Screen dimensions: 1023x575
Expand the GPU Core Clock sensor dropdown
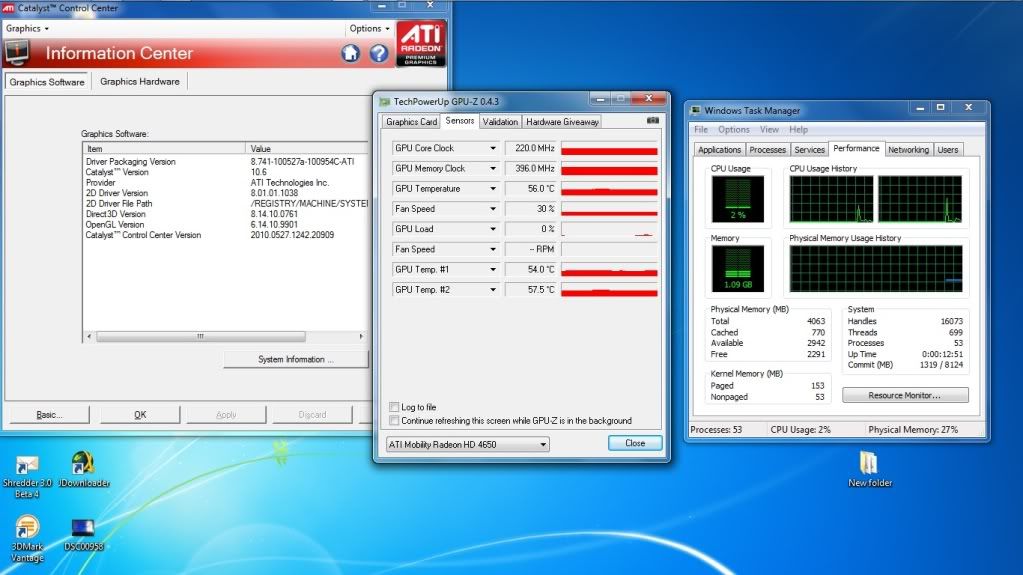(492, 148)
